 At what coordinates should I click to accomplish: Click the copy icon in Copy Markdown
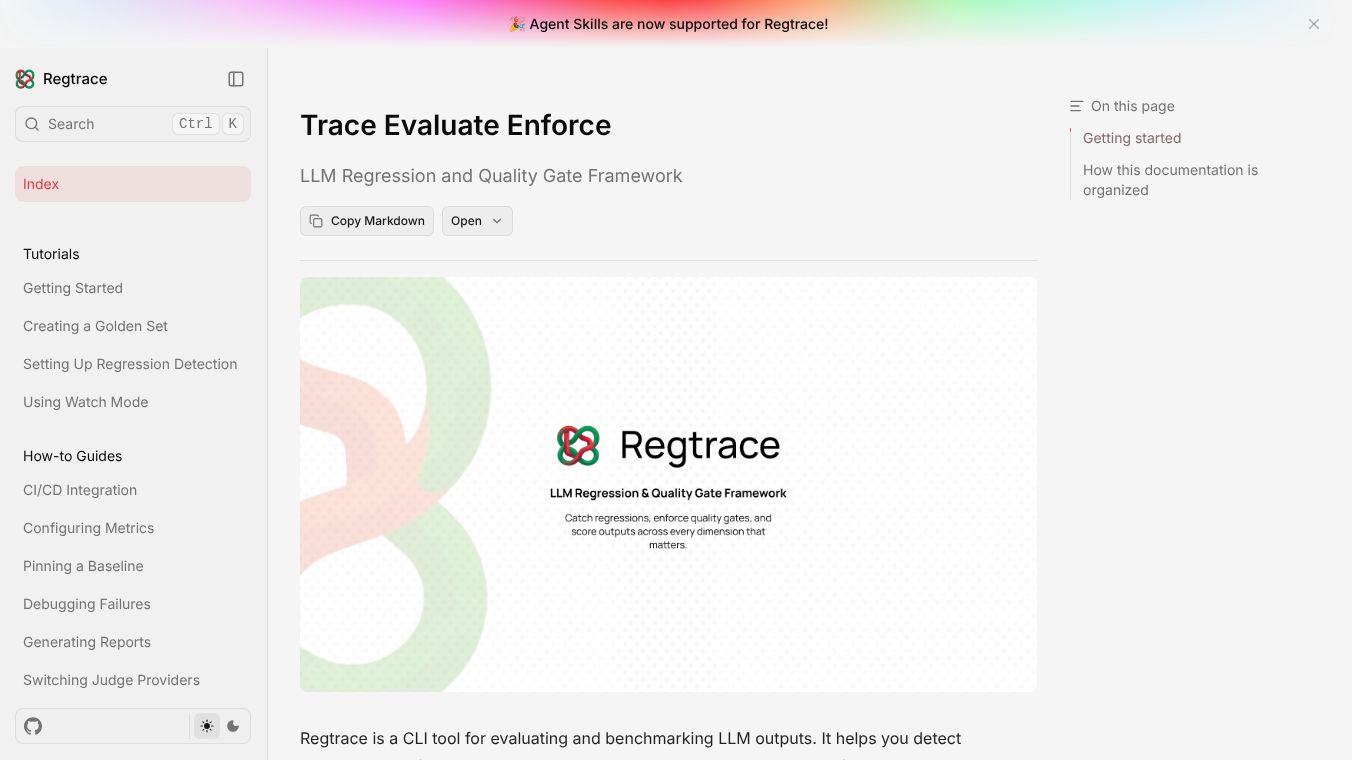tap(316, 221)
